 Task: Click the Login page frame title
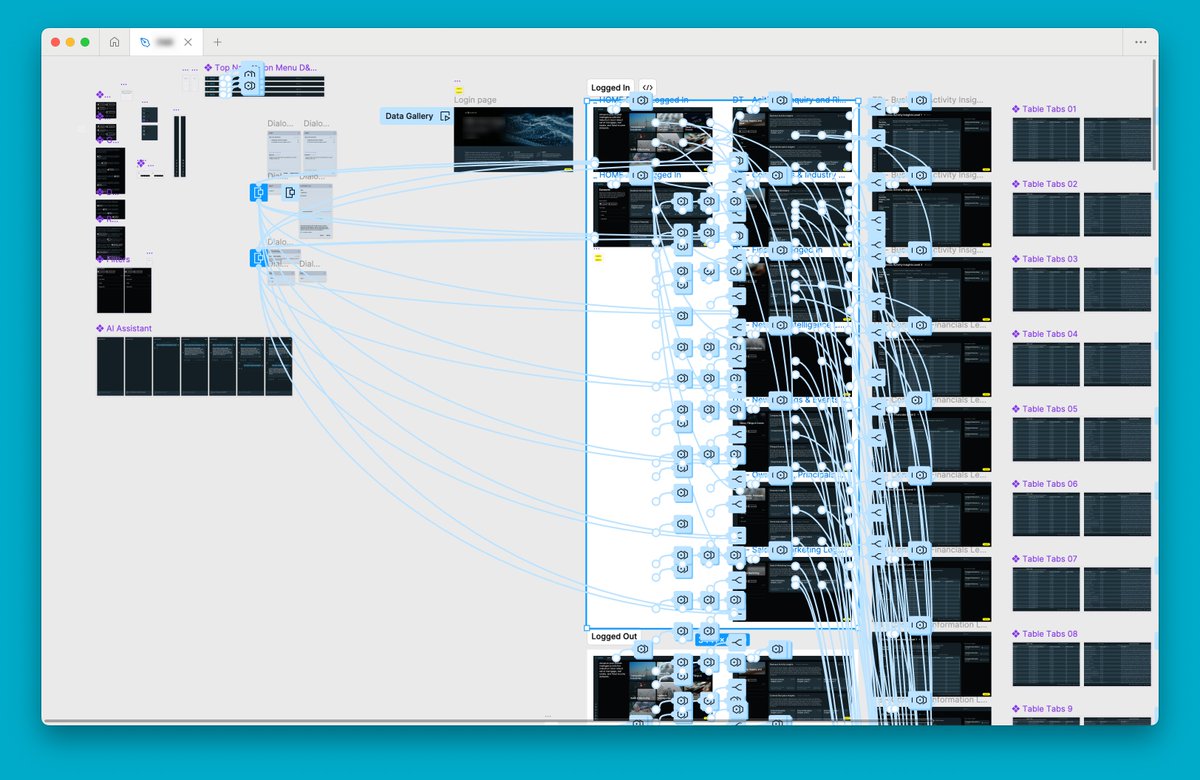click(475, 100)
